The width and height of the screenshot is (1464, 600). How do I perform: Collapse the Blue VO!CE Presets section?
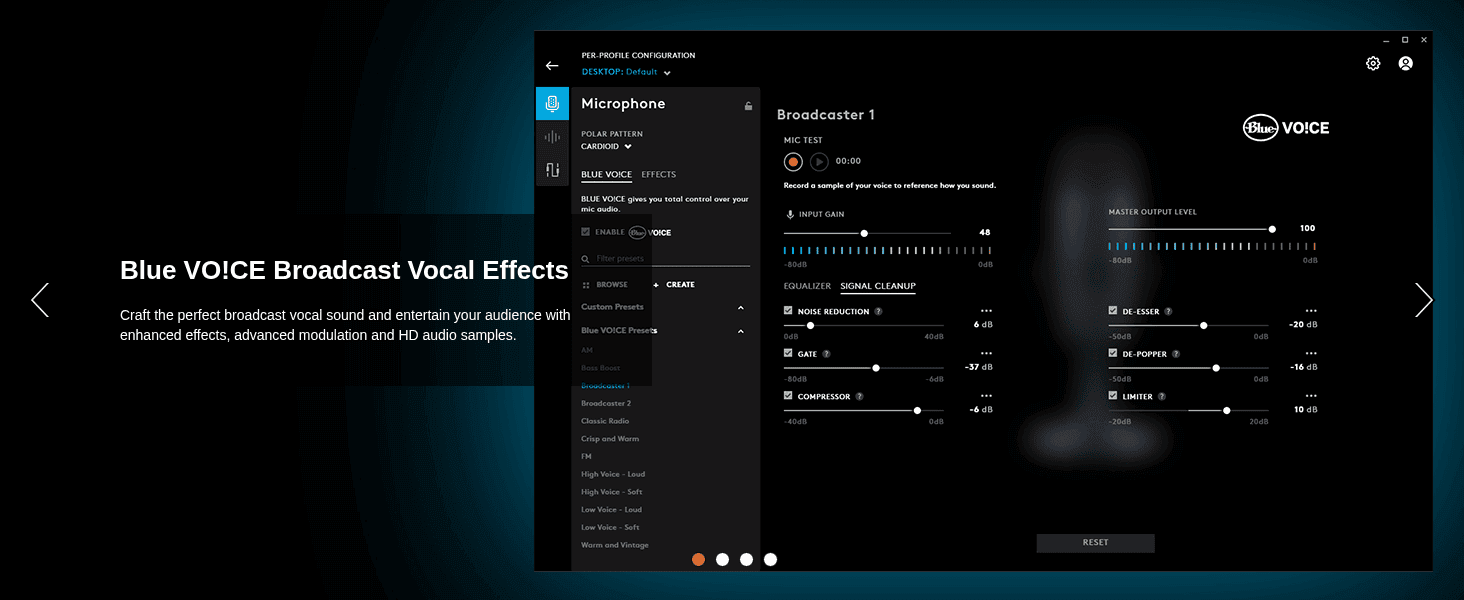coord(741,331)
